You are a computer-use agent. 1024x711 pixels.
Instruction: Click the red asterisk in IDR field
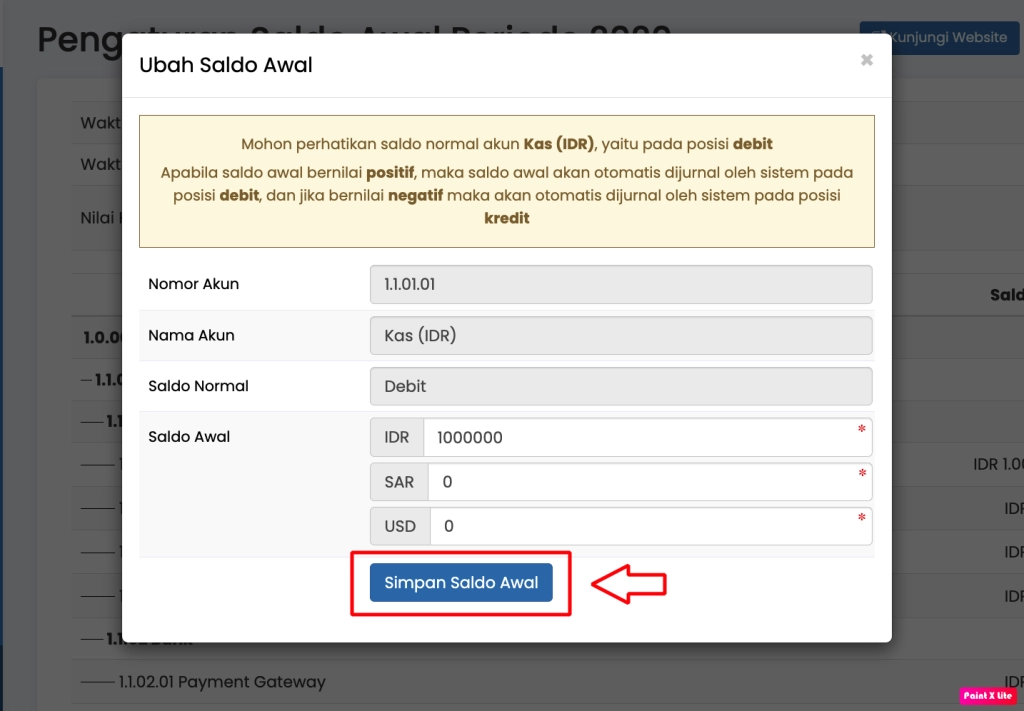tap(861, 430)
